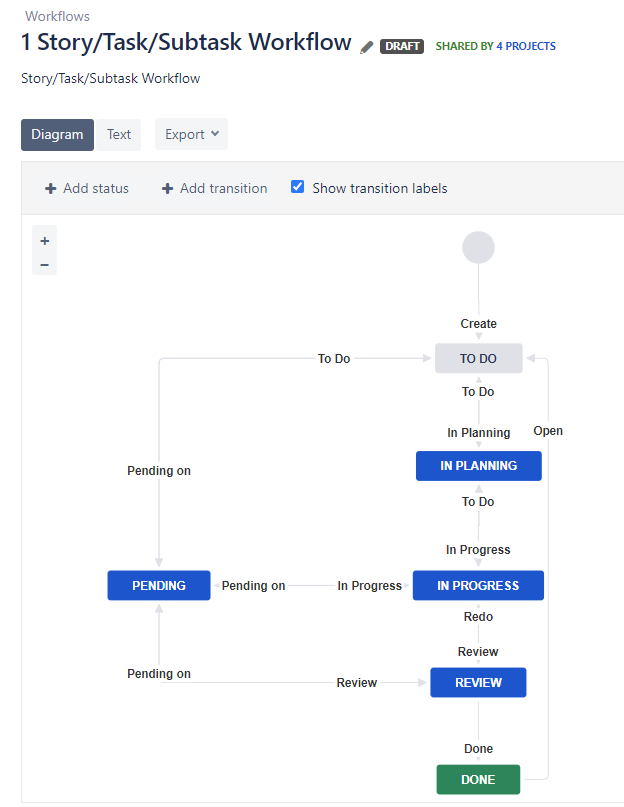The width and height of the screenshot is (624, 807).
Task: Select the PENDING status node
Action: pyautogui.click(x=159, y=585)
